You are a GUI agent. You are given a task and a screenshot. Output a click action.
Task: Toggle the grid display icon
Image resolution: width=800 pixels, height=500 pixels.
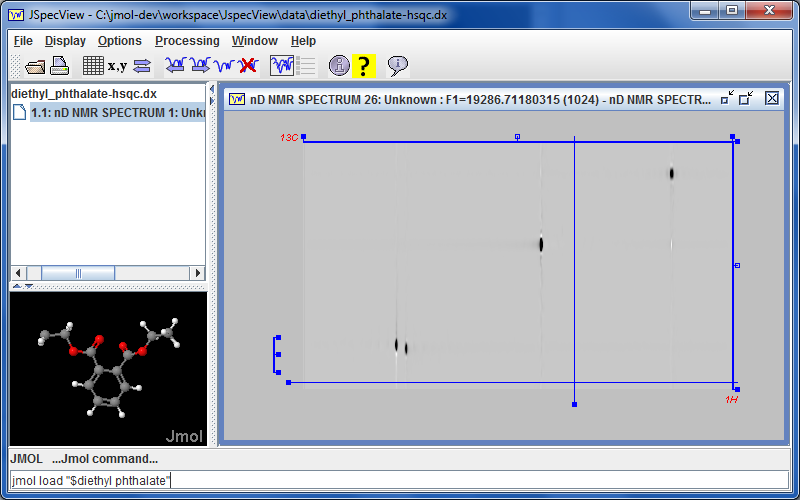click(x=93, y=66)
